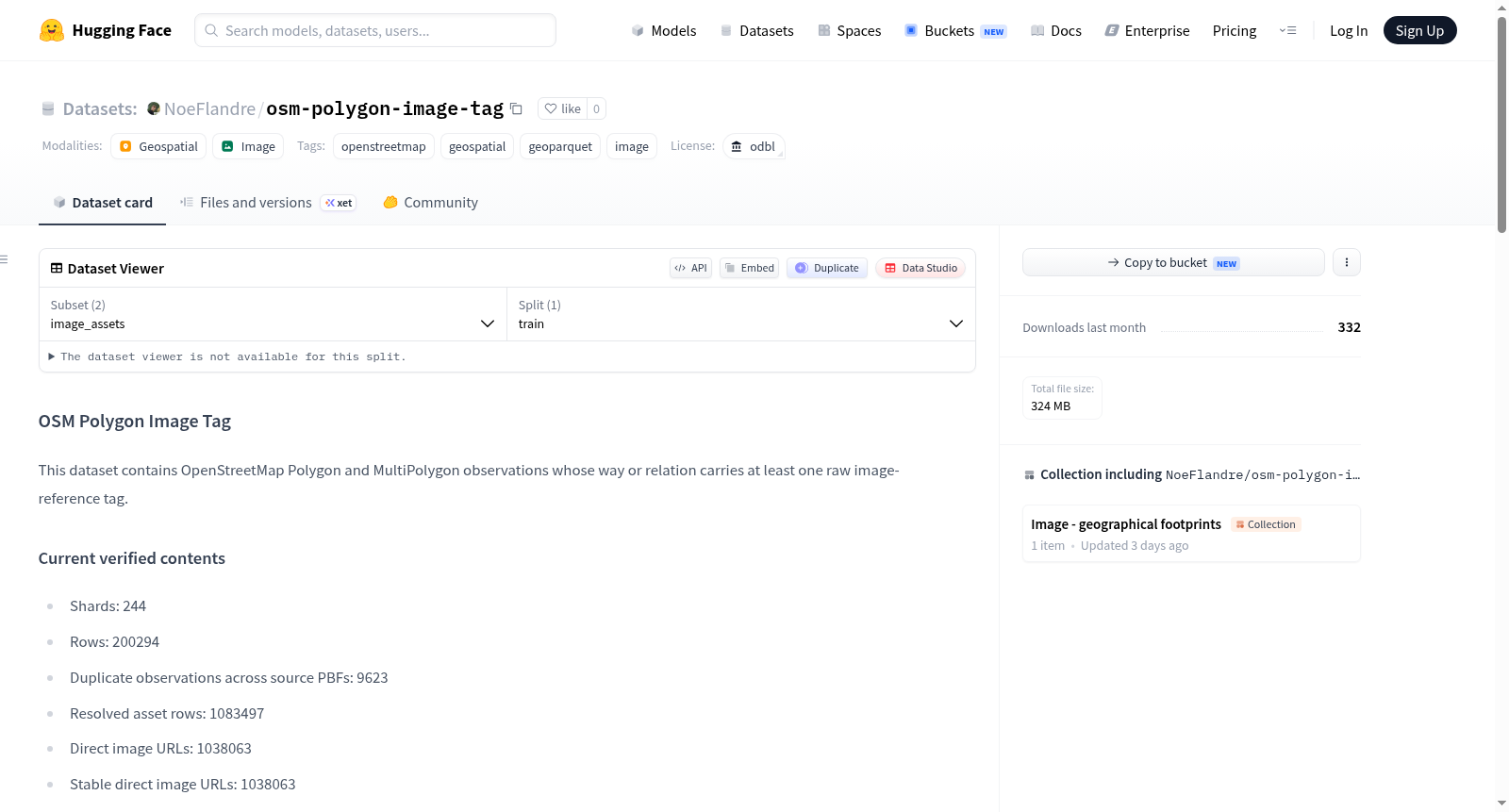1509x812 pixels.
Task: Click the Shards: 244 list item
Action: click(x=108, y=605)
